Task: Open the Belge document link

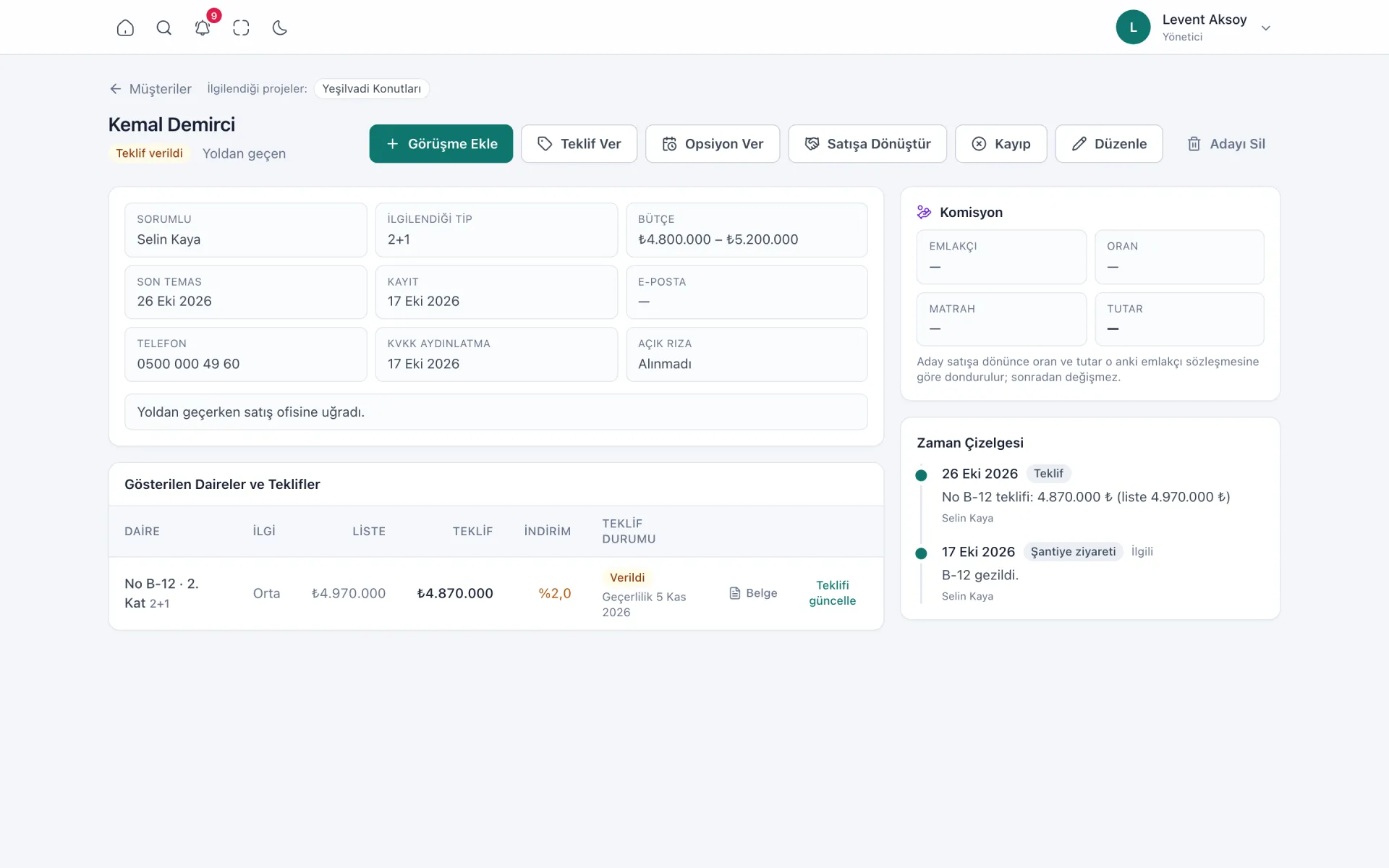Action: point(753,593)
